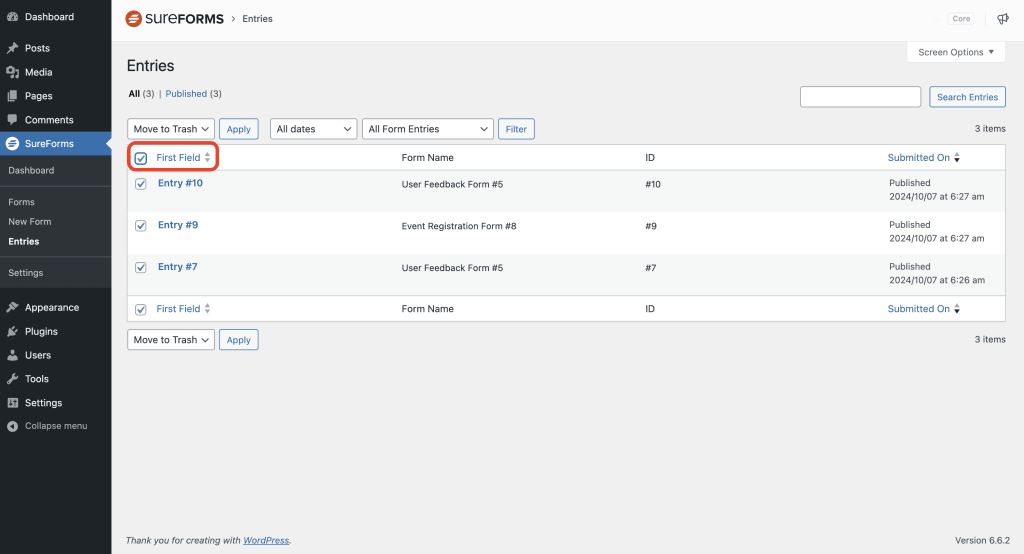This screenshot has height=554, width=1024.
Task: Click the Appearance paintbrush icon
Action: pos(12,308)
